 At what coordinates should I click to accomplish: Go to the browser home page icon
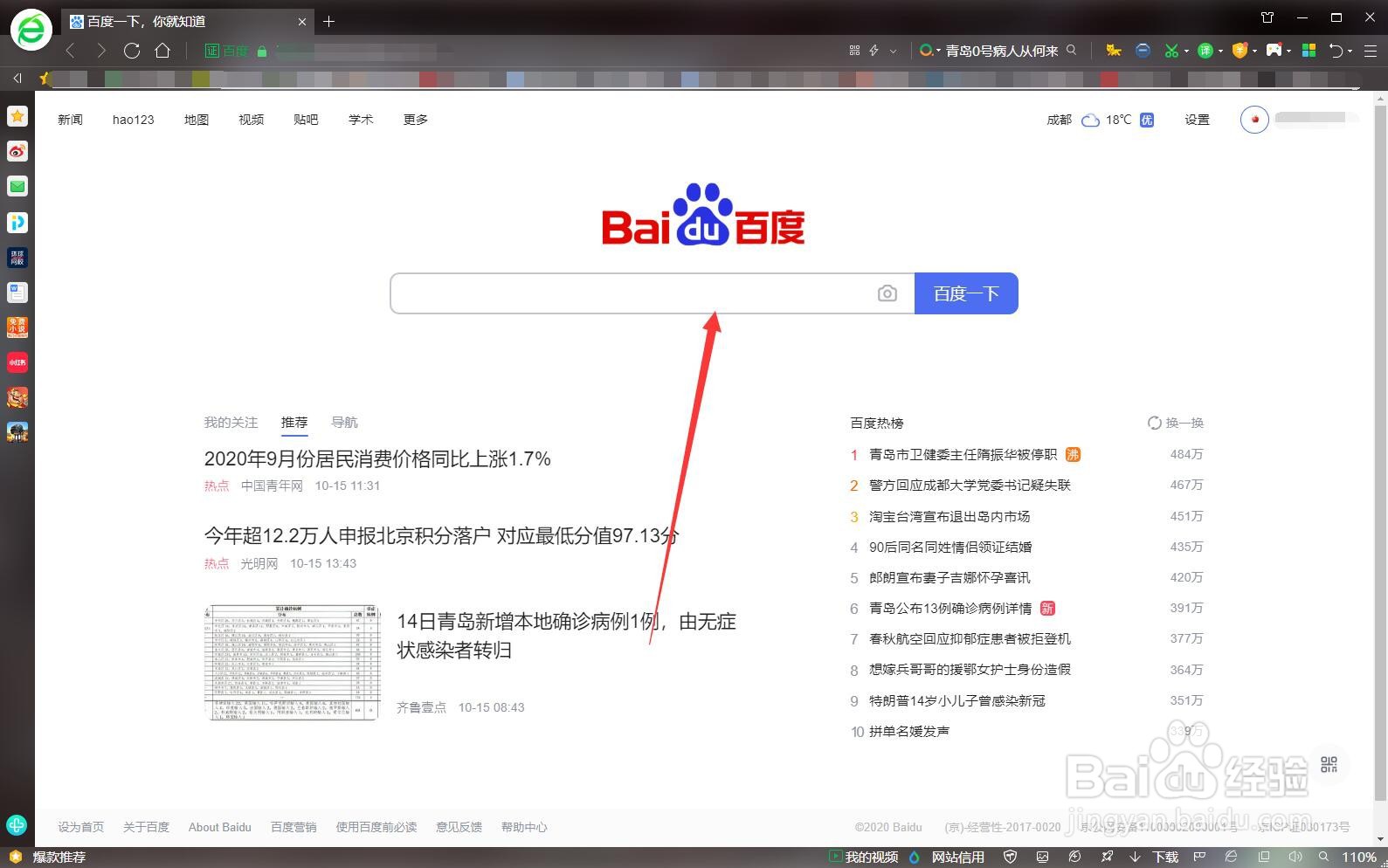(162, 51)
